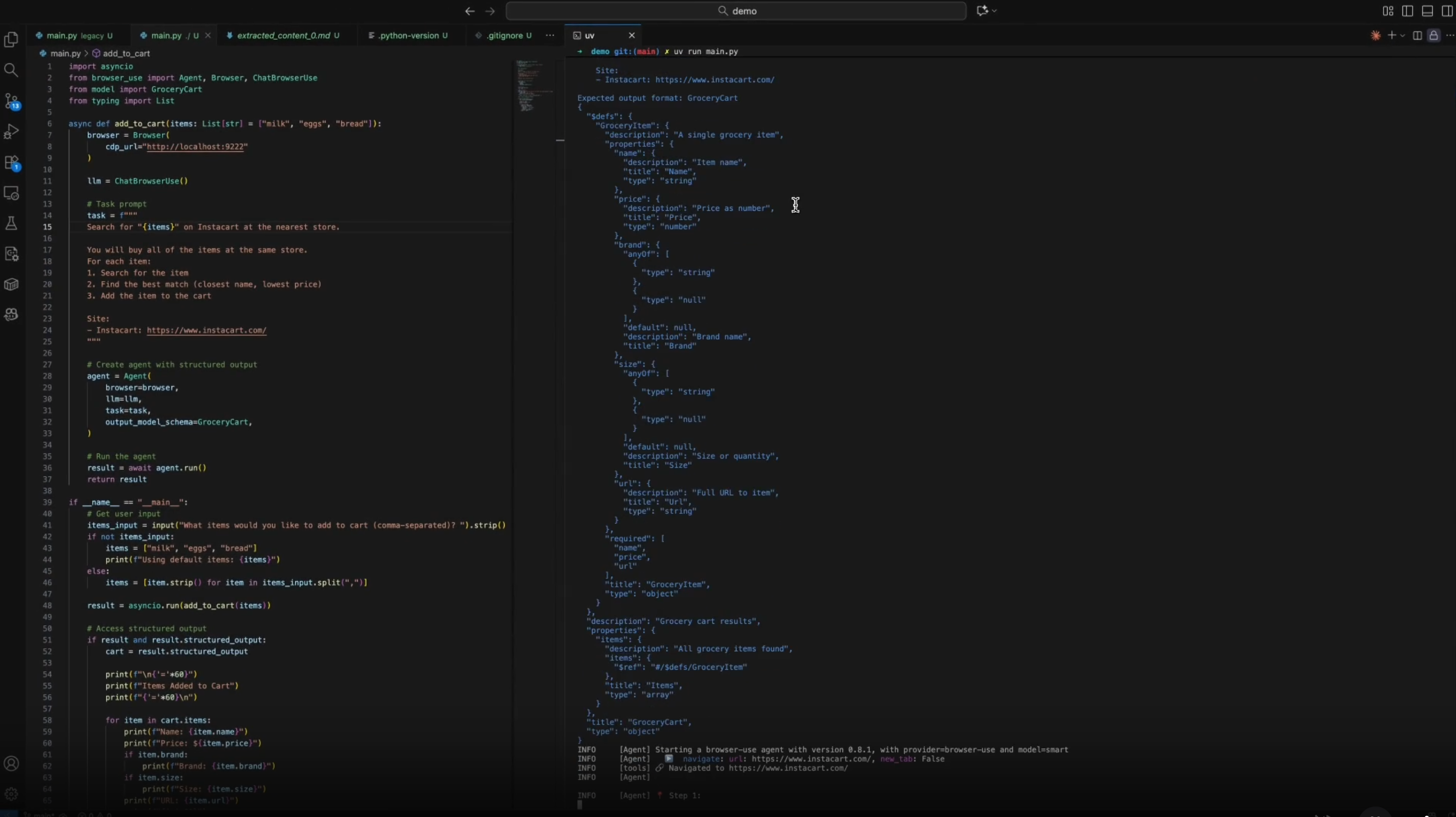Image resolution: width=1456 pixels, height=817 pixels.
Task: Expand the new terminal launch profile dropdown
Action: tap(1403, 35)
